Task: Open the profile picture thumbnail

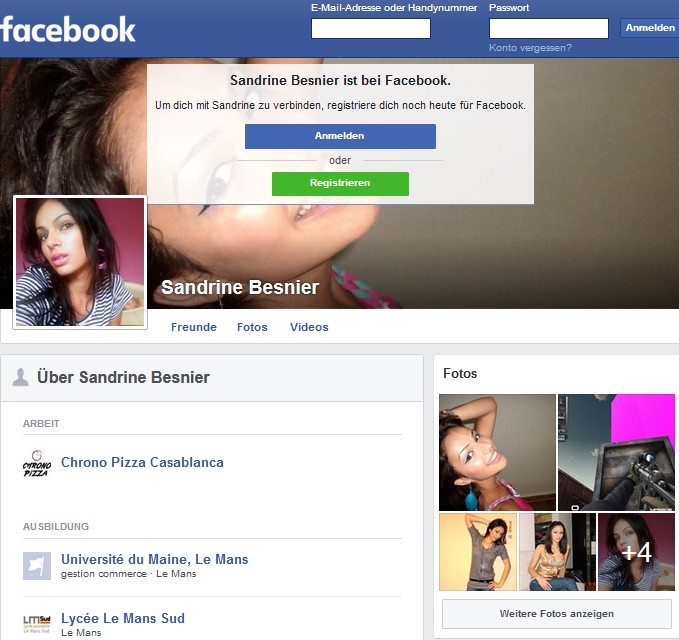Action: [x=80, y=262]
